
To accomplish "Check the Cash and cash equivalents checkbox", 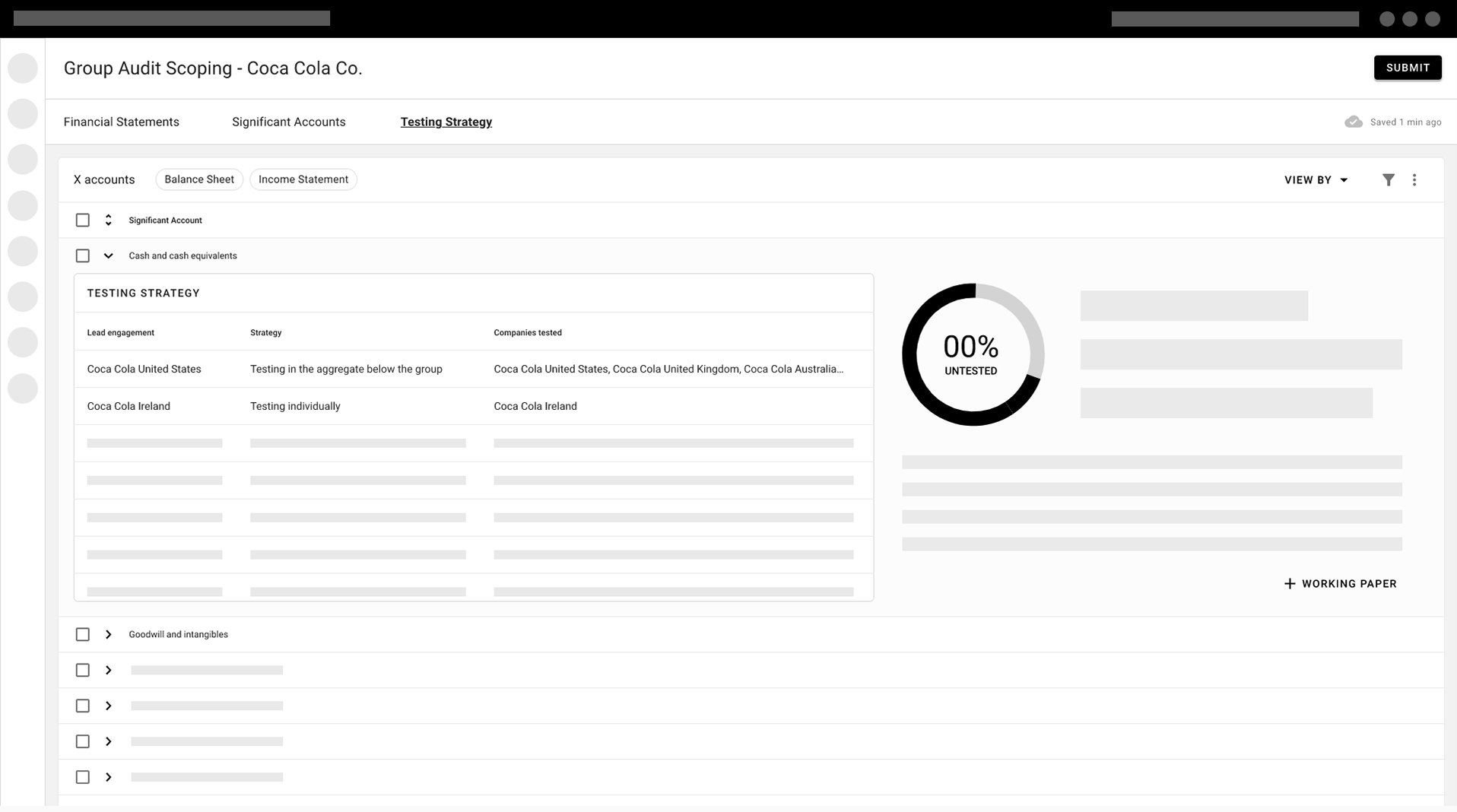I will tap(83, 256).
